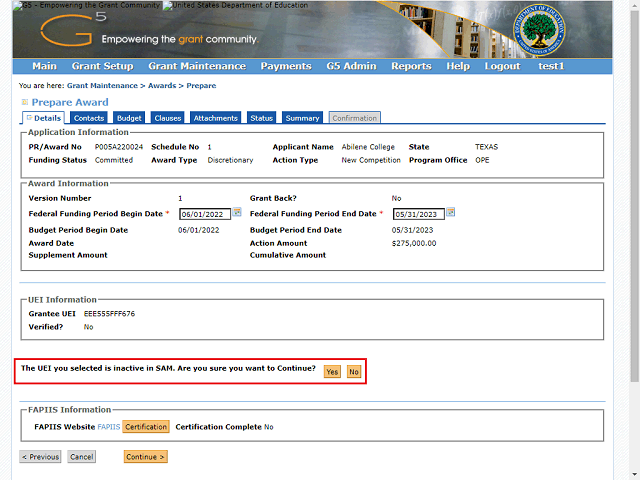The width and height of the screenshot is (640, 480).
Task: Follow the Prepare breadcrumb link
Action: point(201,86)
